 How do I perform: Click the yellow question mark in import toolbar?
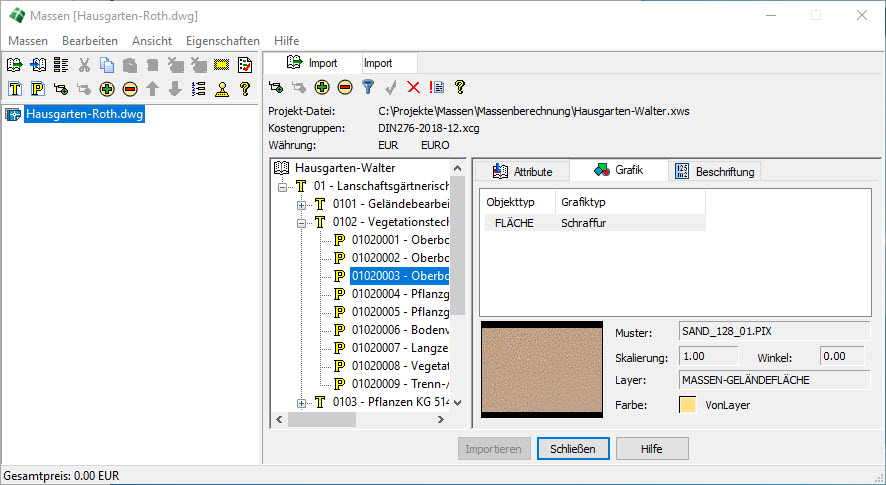pos(460,87)
